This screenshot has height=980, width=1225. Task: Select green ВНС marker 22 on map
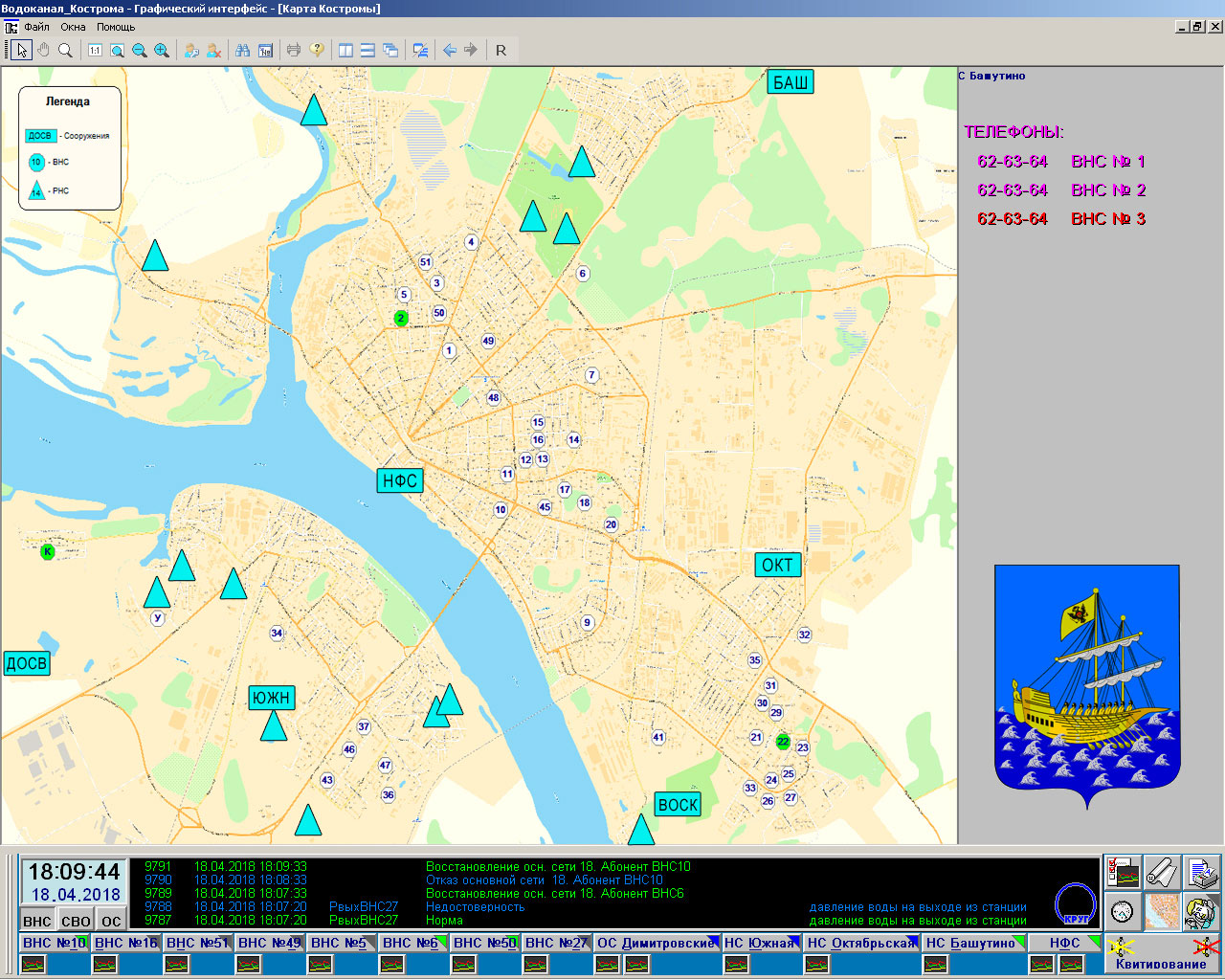(x=783, y=742)
